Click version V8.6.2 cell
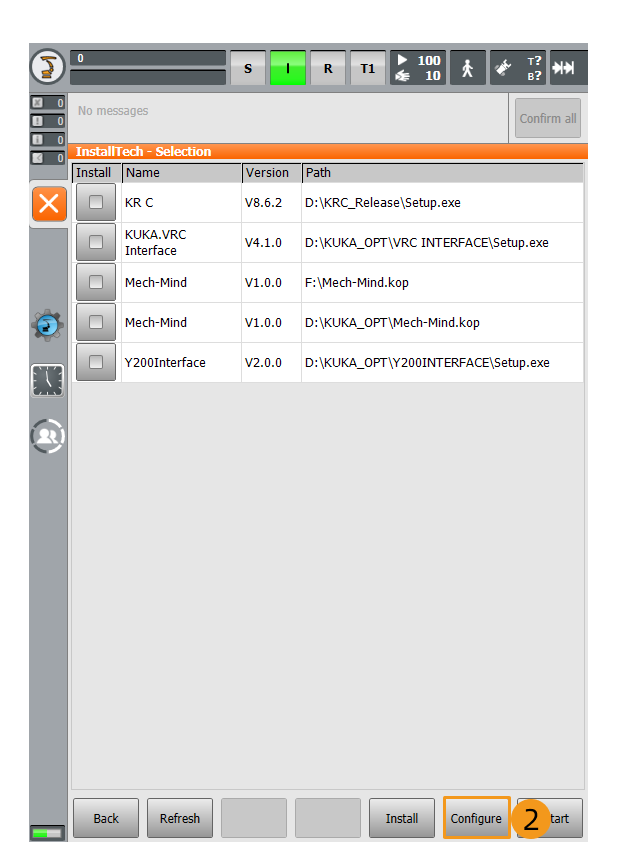 tap(272, 202)
